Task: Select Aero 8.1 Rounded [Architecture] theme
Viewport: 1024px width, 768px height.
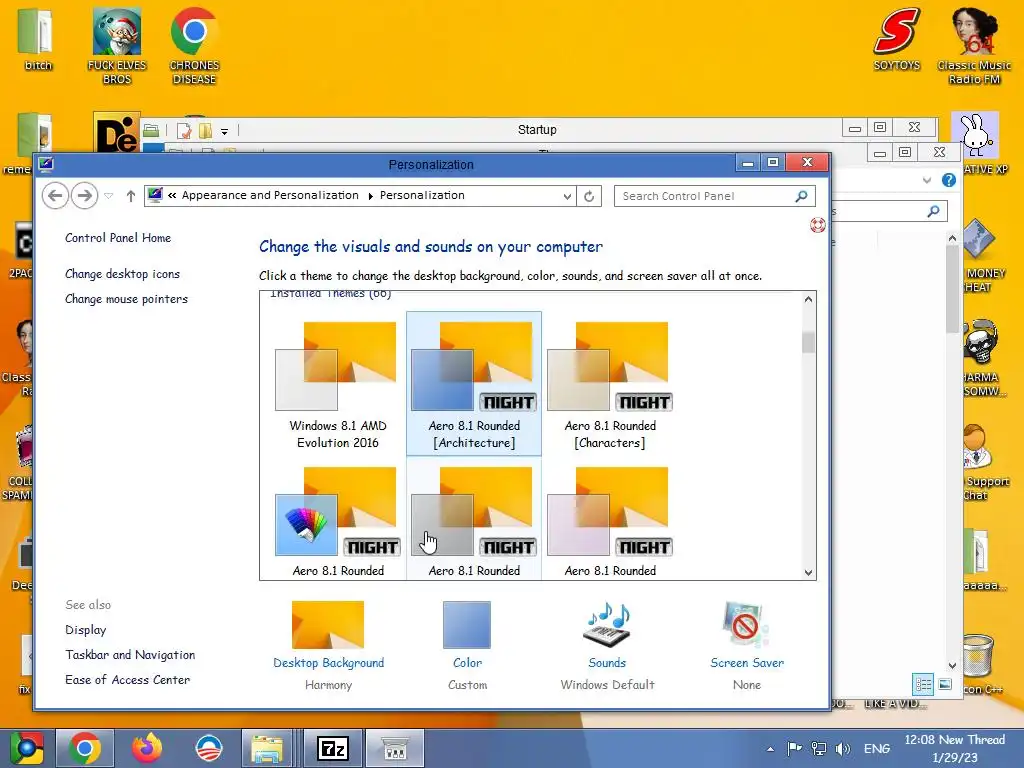Action: [474, 385]
